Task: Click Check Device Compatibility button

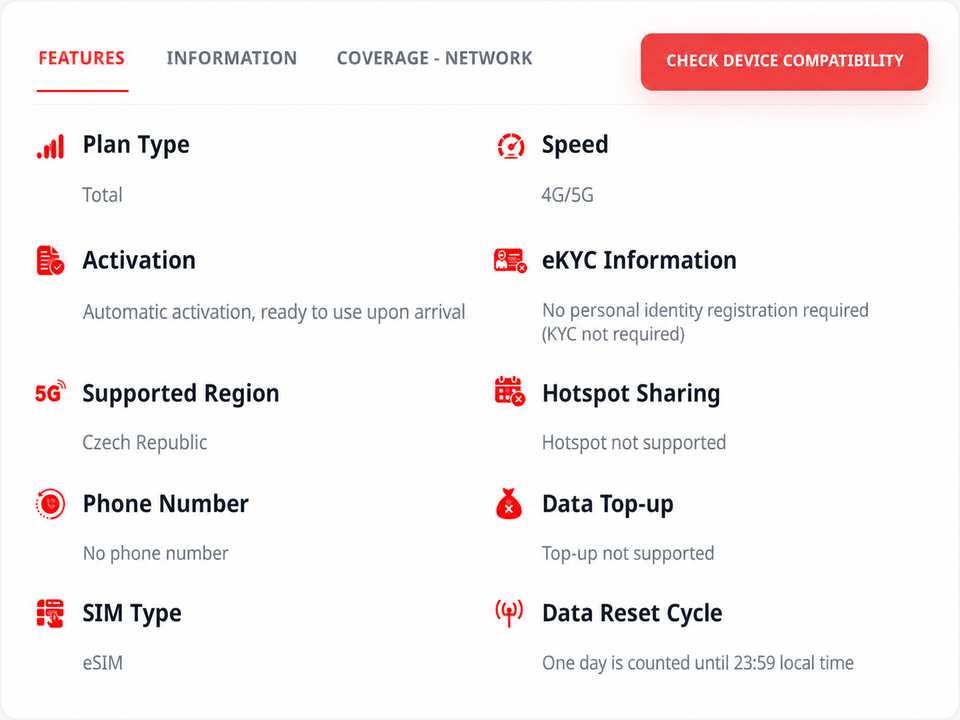Action: point(784,62)
